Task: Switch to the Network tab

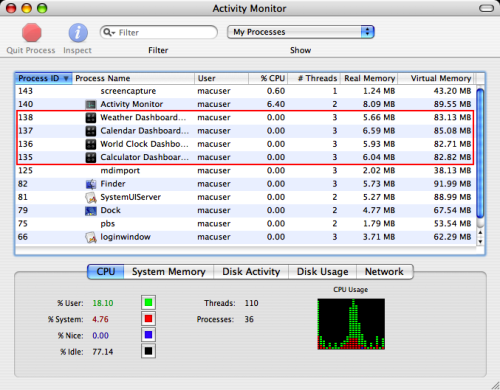Action: (385, 272)
